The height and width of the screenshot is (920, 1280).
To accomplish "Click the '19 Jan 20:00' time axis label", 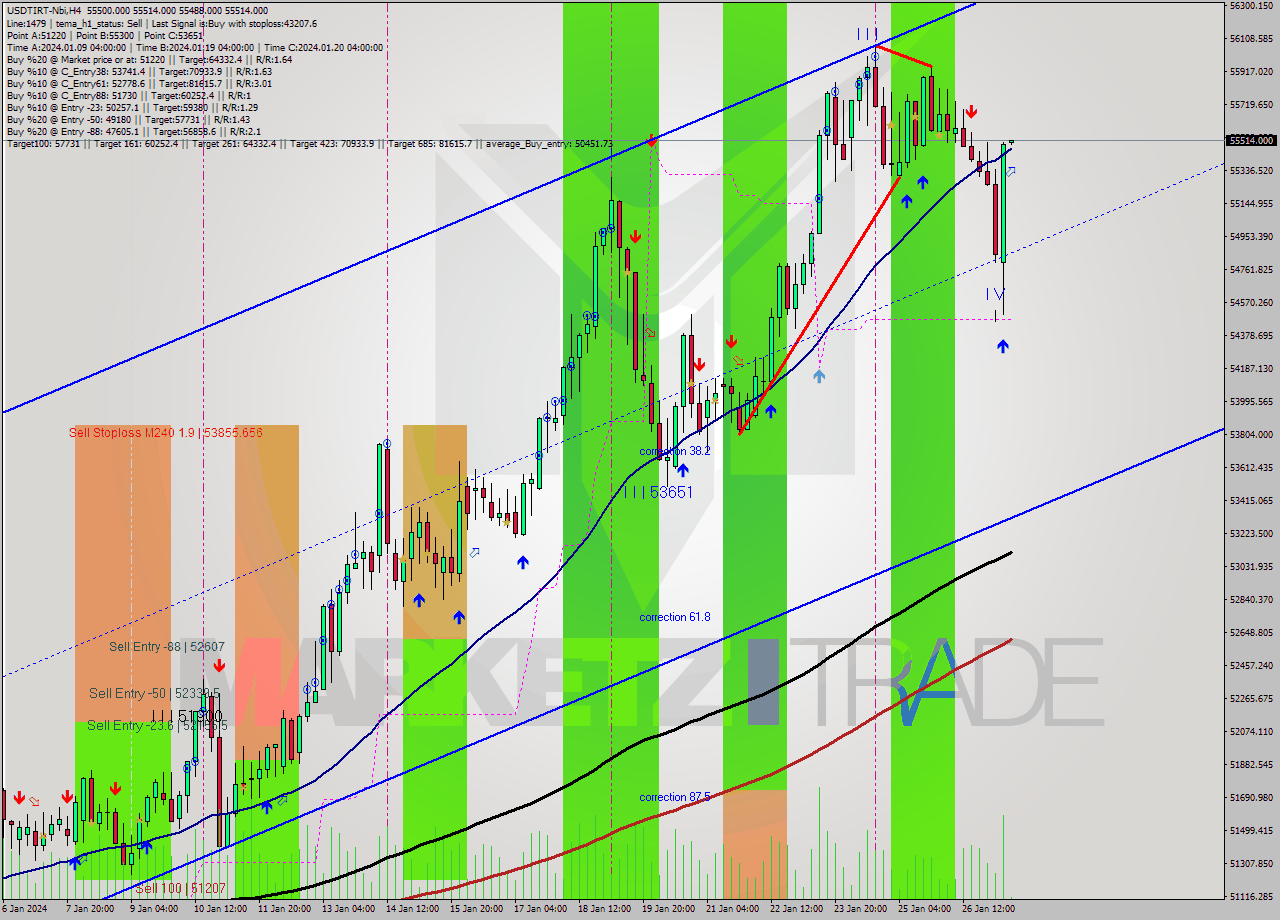I will 667,910.
